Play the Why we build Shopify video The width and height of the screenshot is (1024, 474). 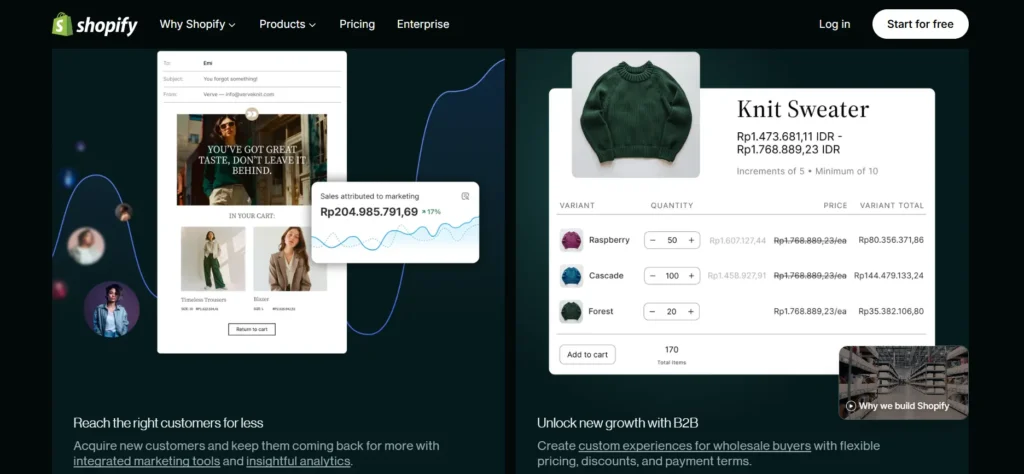tap(903, 382)
